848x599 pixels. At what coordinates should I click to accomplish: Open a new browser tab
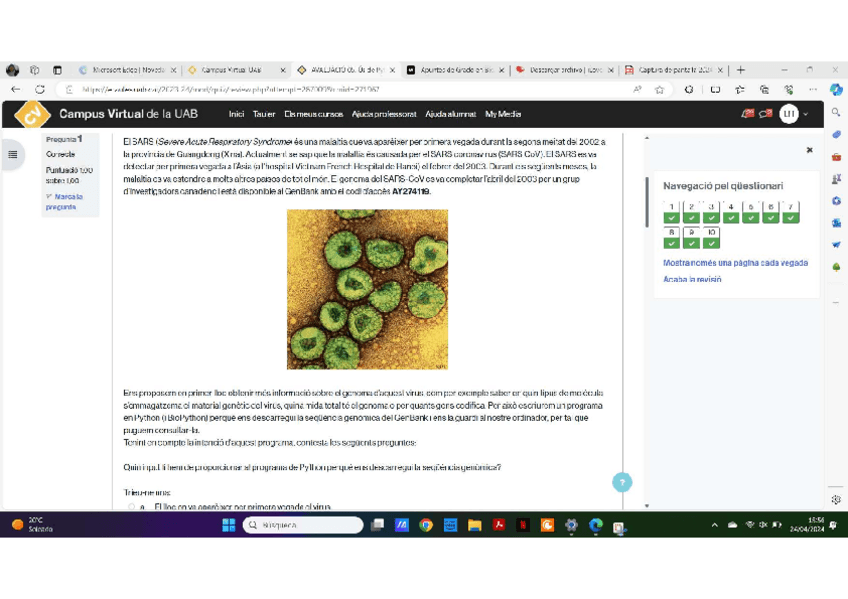click(741, 70)
